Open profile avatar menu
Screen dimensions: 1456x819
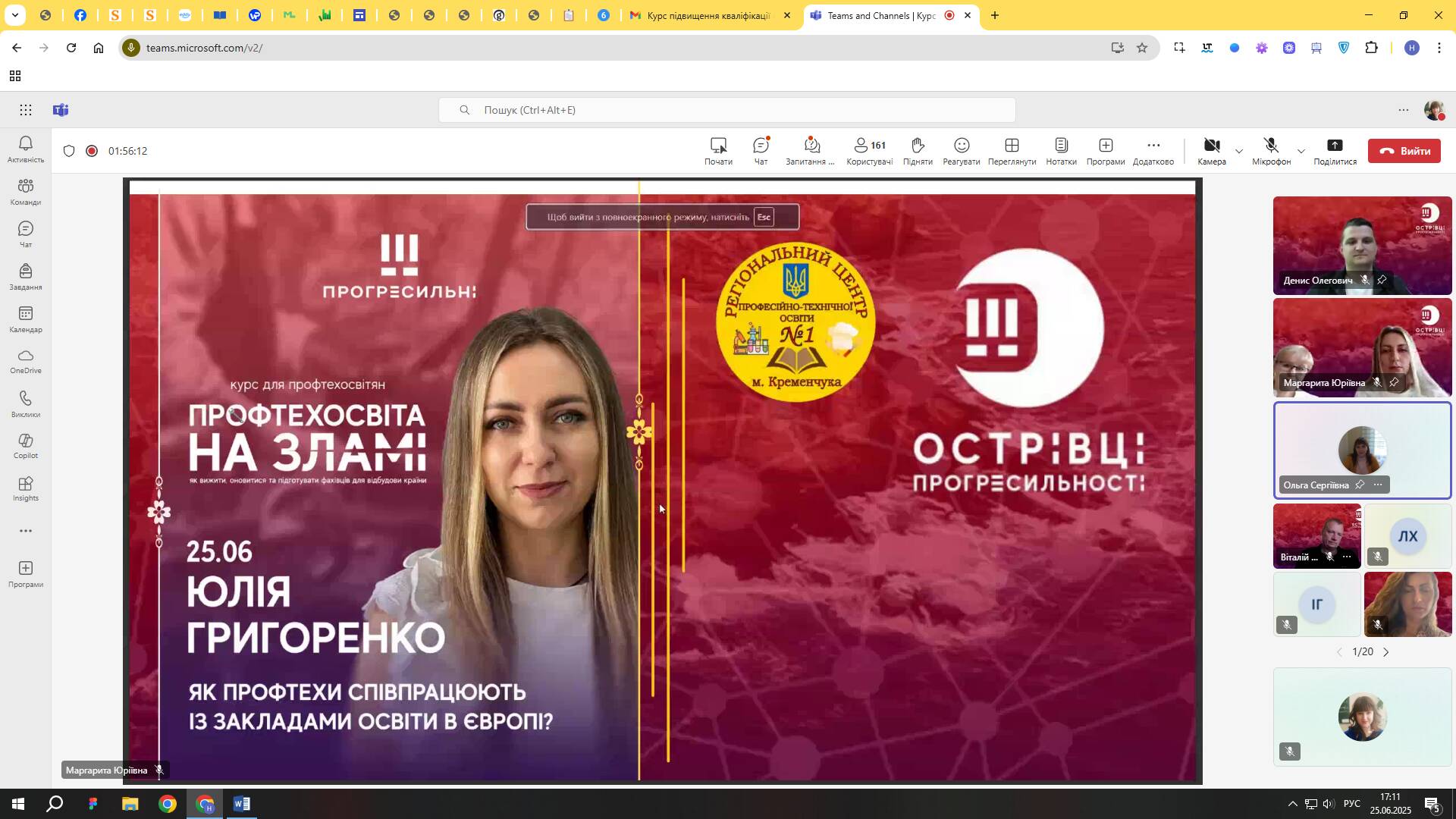click(x=1433, y=110)
